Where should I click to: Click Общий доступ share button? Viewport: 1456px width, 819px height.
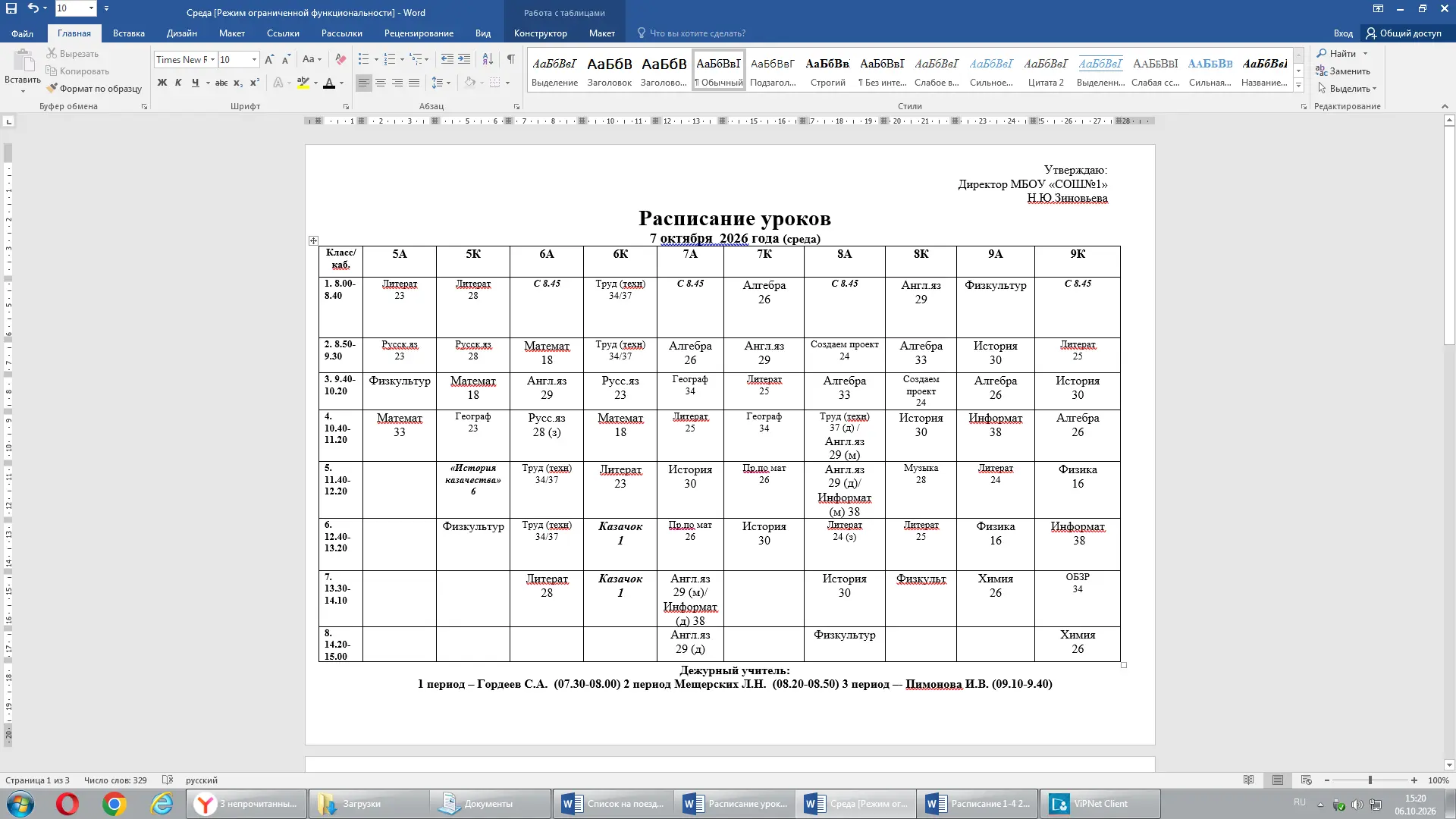coord(1404,33)
